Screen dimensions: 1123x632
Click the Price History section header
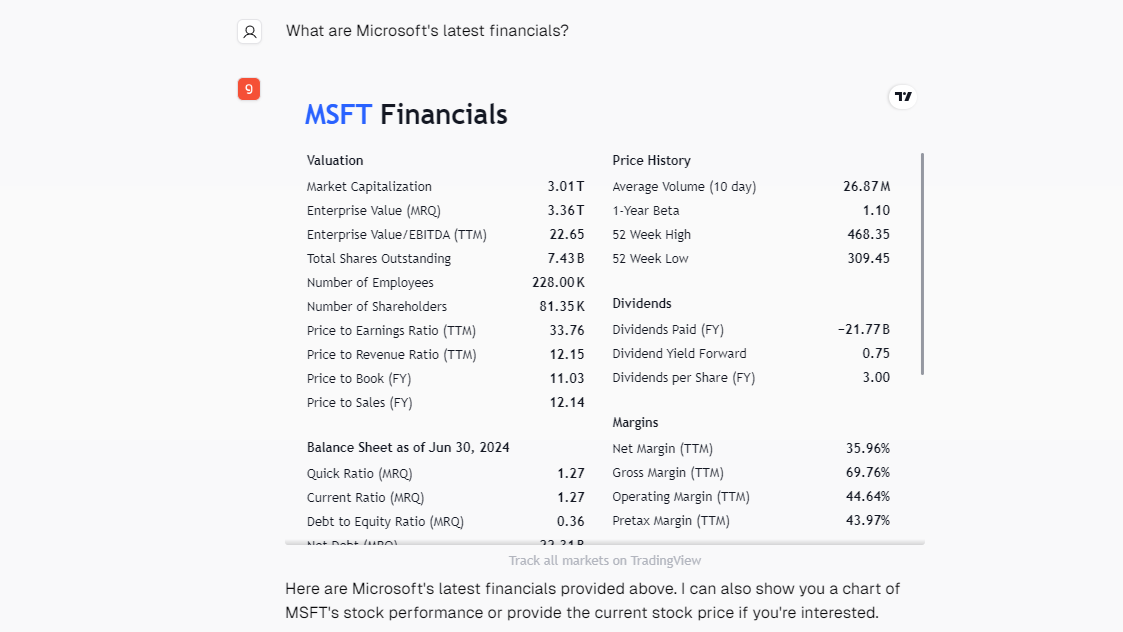651,161
